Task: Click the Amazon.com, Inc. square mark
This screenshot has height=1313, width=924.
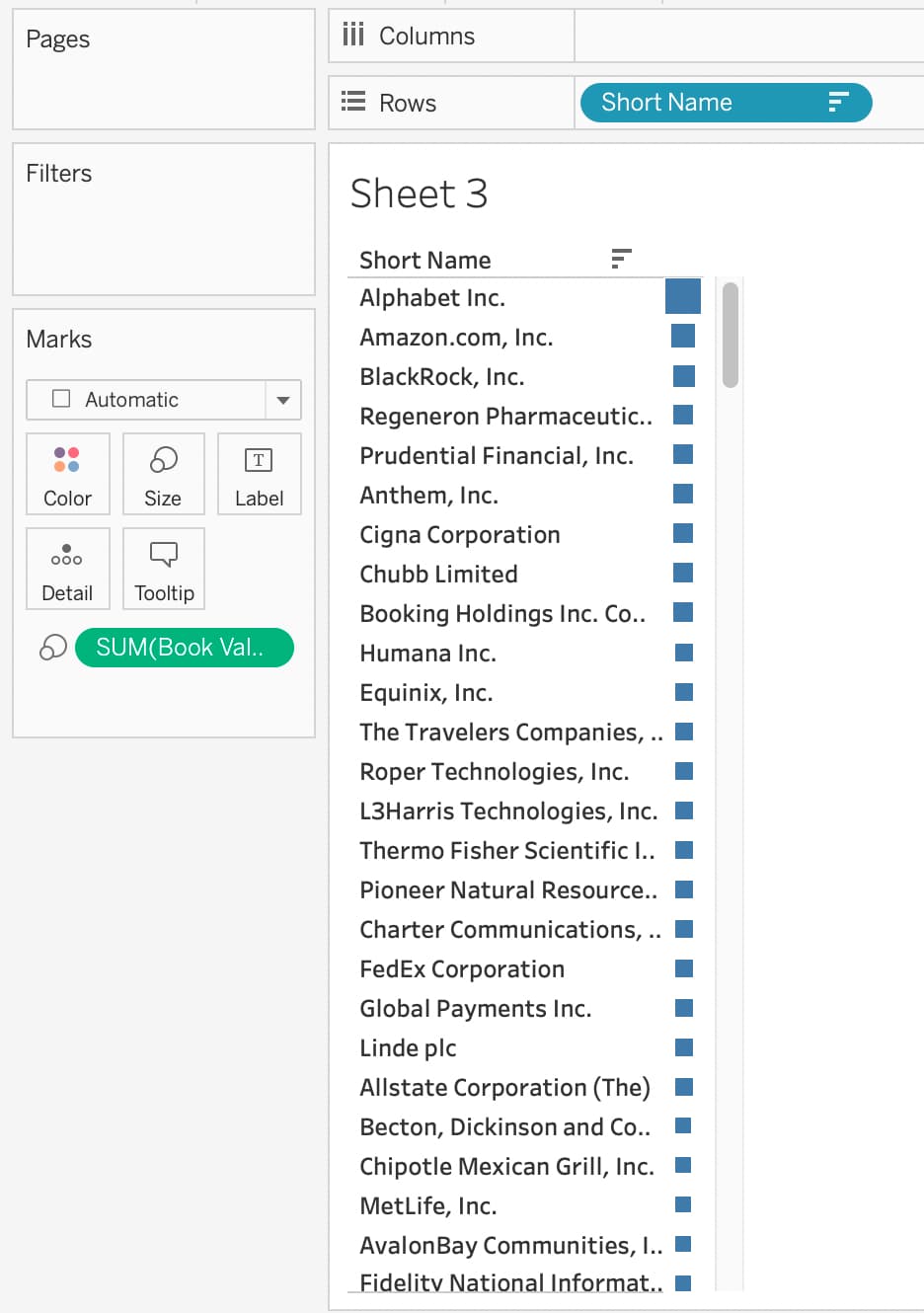Action: click(x=682, y=337)
